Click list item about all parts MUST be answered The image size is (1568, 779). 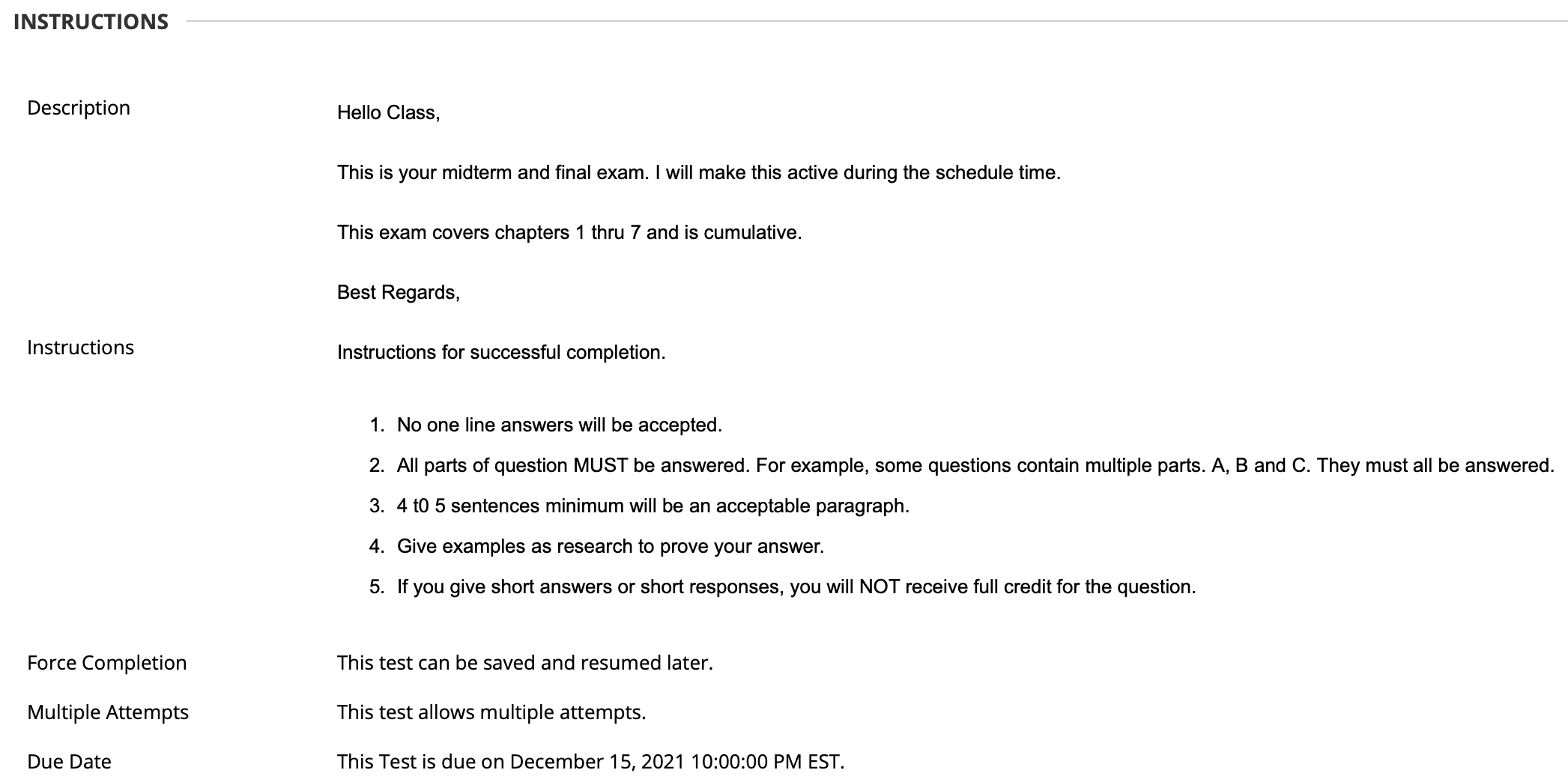(975, 466)
